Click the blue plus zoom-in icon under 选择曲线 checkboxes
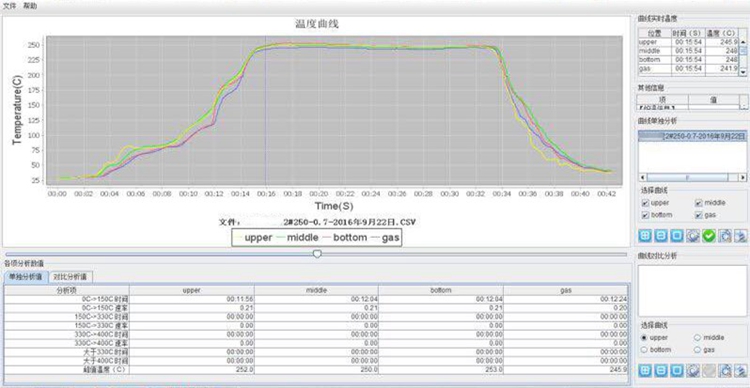Viewport: 750px width, 388px height. pyautogui.click(x=645, y=235)
